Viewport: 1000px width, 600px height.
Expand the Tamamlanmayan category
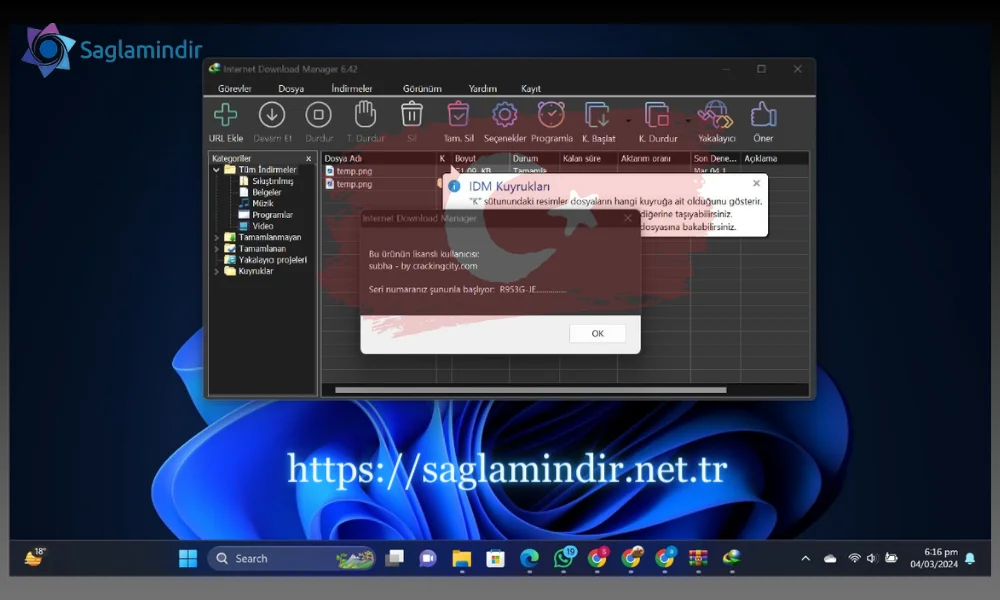[216, 238]
